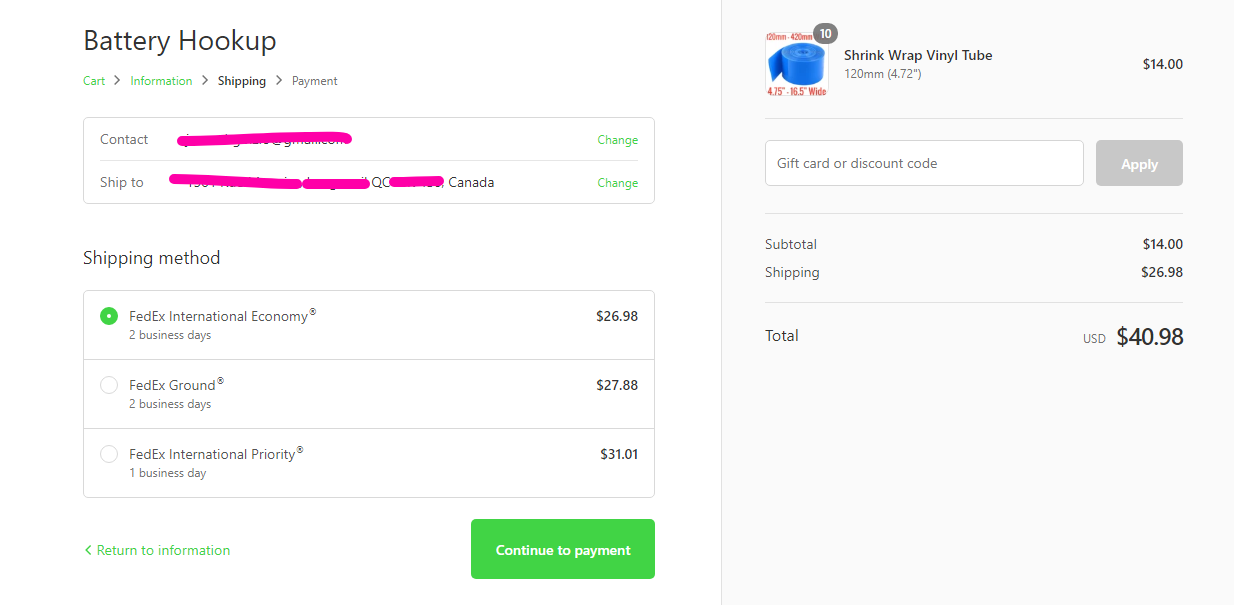Return to information link
Image resolution: width=1234 pixels, height=605 pixels.
(163, 550)
